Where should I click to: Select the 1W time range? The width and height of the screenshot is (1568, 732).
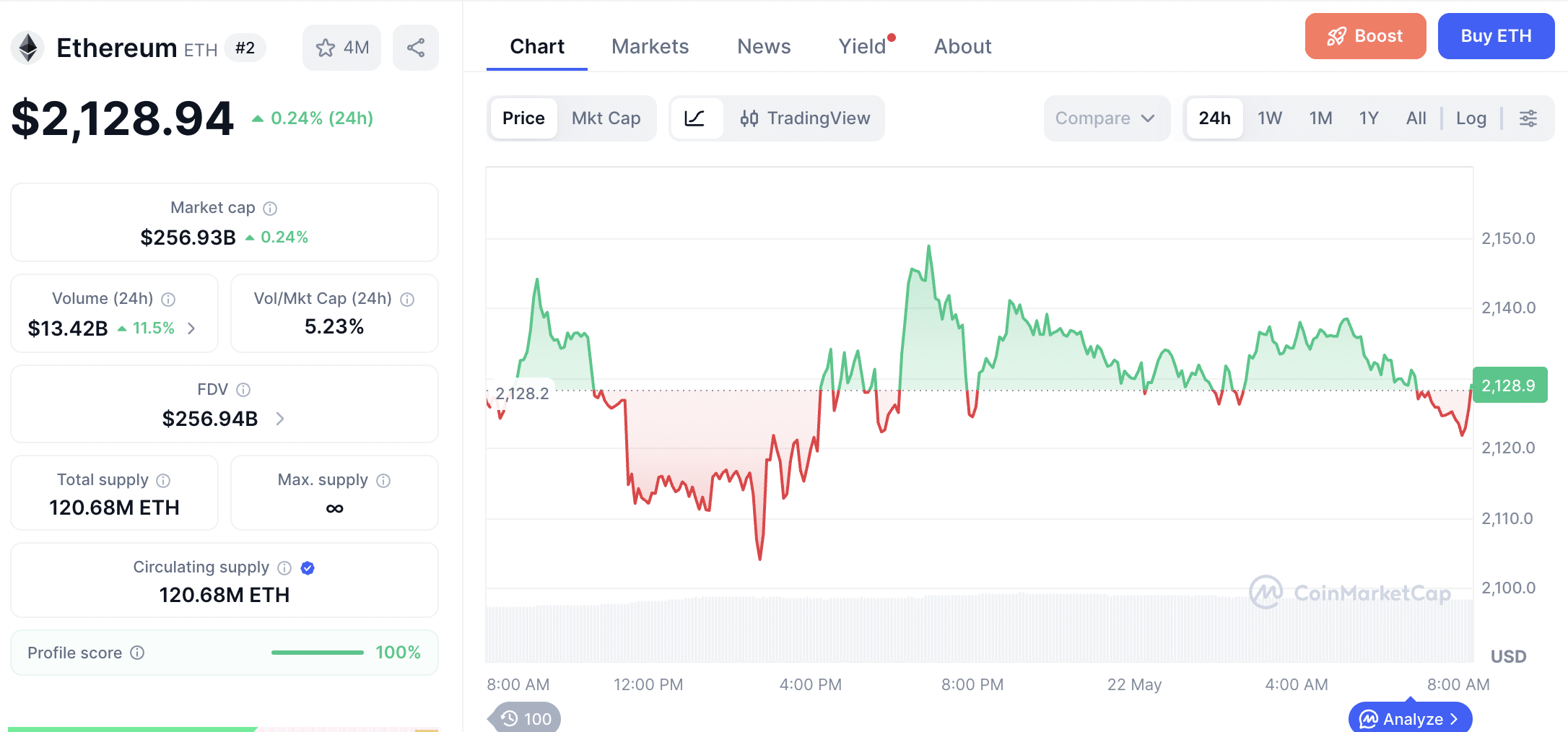pyautogui.click(x=1270, y=118)
